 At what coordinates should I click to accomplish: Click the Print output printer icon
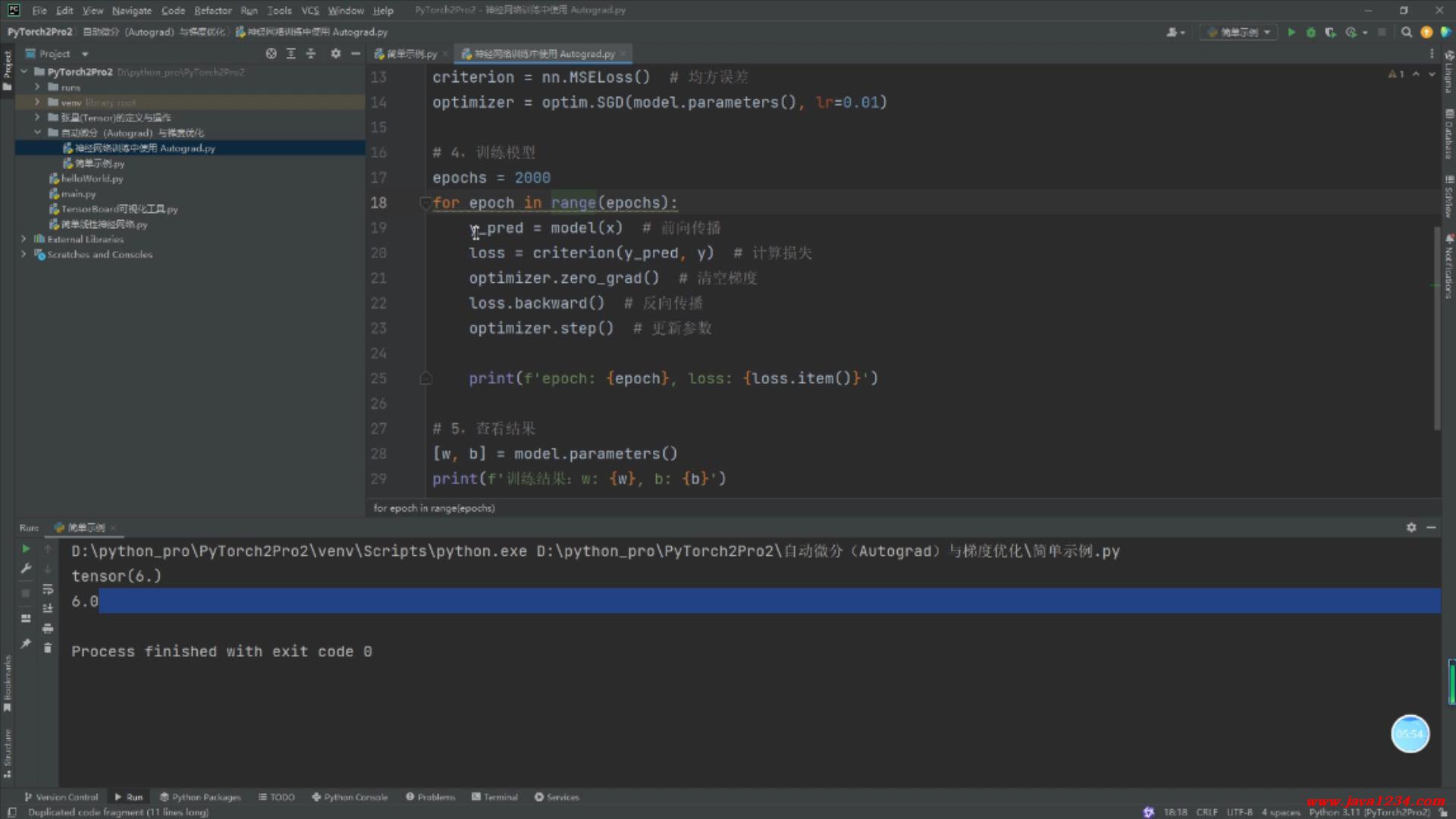point(48,628)
